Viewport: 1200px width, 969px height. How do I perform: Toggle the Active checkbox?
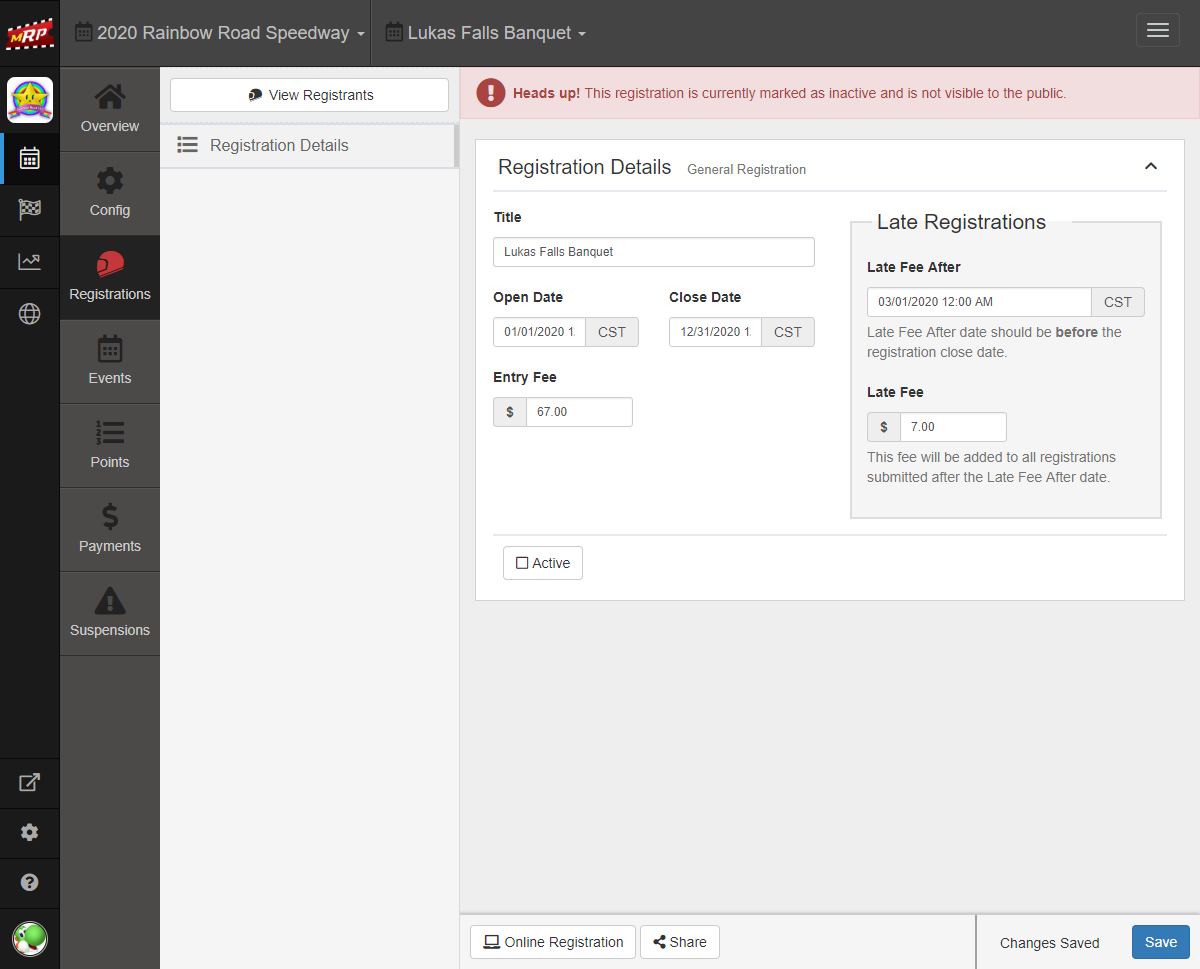(543, 563)
